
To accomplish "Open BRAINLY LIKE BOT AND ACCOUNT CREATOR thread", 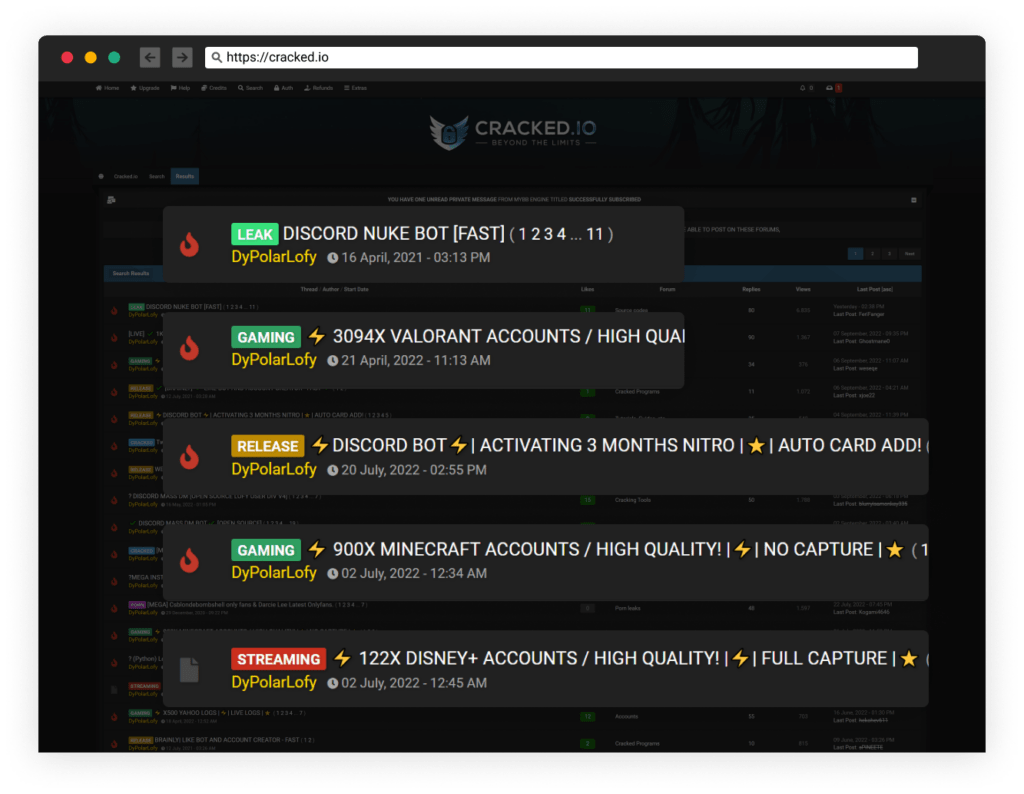I will point(227,740).
